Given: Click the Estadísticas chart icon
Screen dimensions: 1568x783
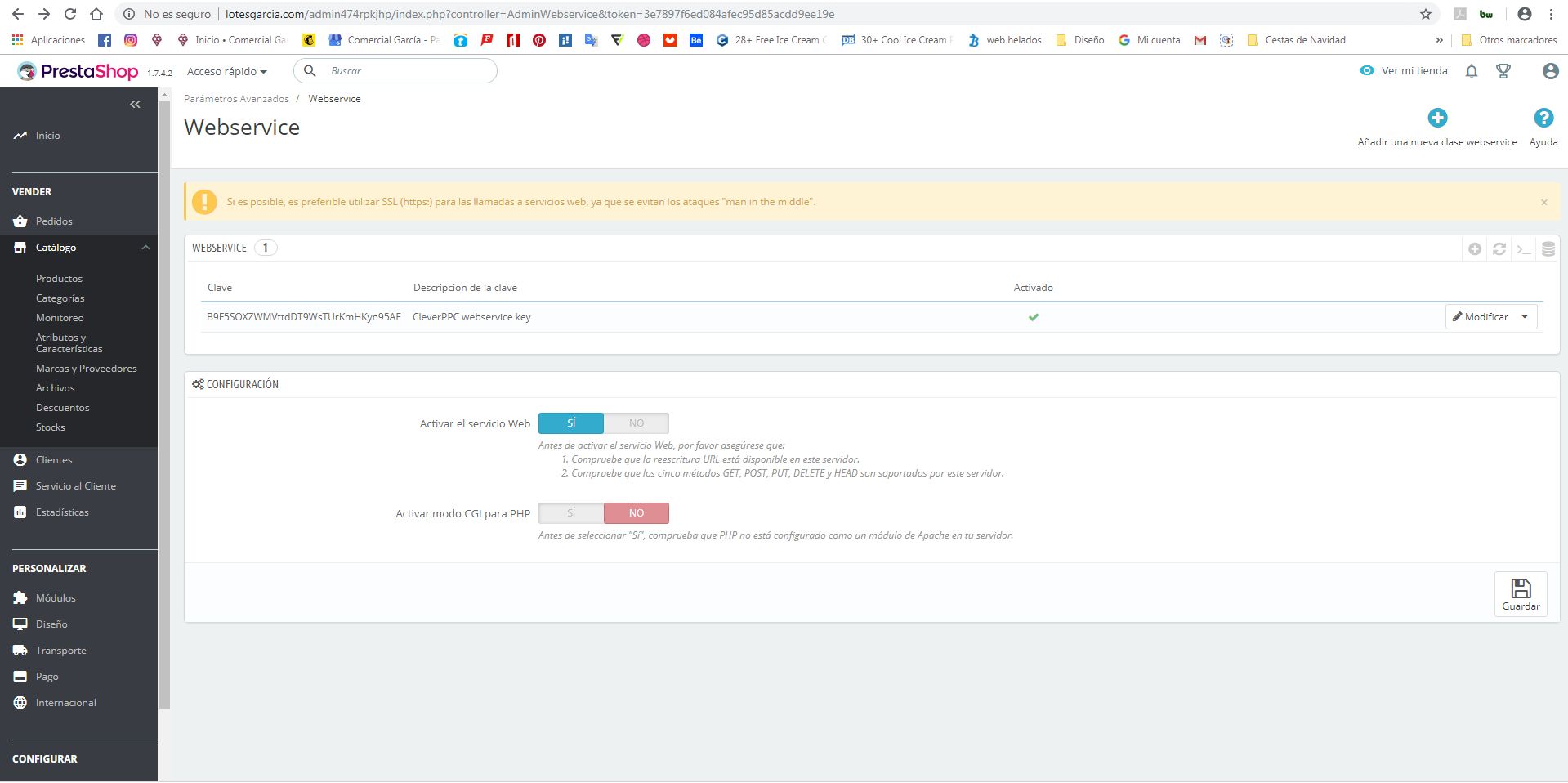Looking at the screenshot, I should (20, 512).
